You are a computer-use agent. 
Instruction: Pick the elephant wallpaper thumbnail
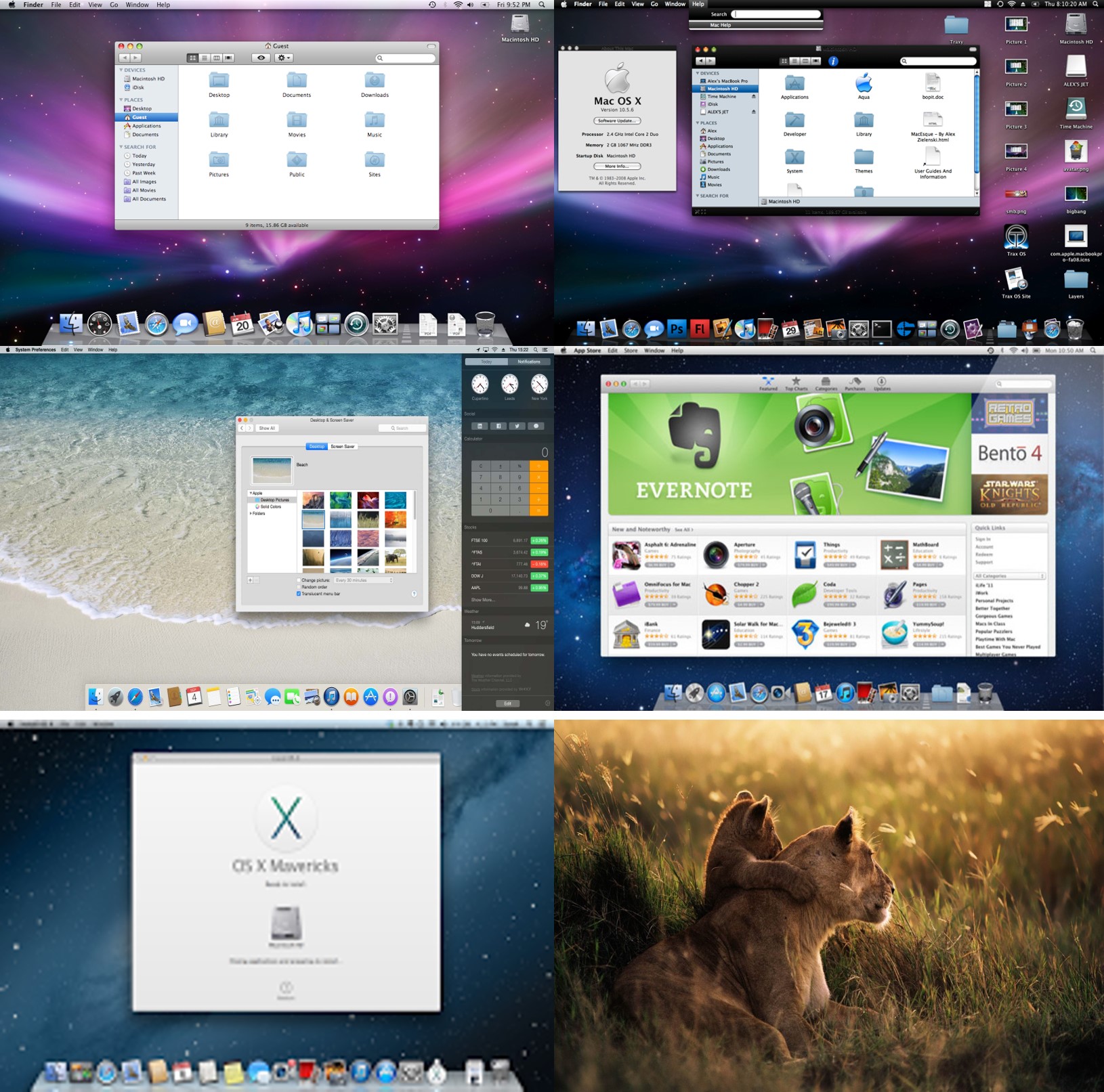[396, 557]
